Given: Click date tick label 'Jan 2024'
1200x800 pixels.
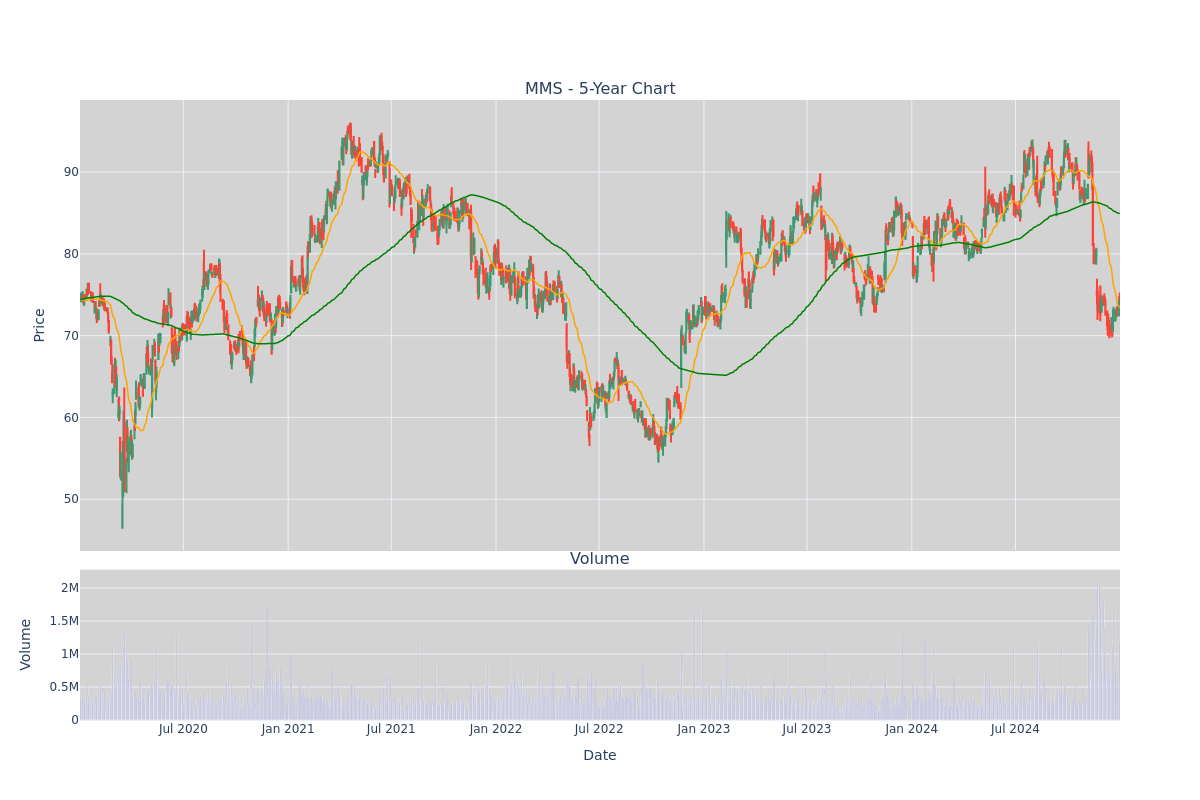Looking at the screenshot, I should pyautogui.click(x=912, y=729).
